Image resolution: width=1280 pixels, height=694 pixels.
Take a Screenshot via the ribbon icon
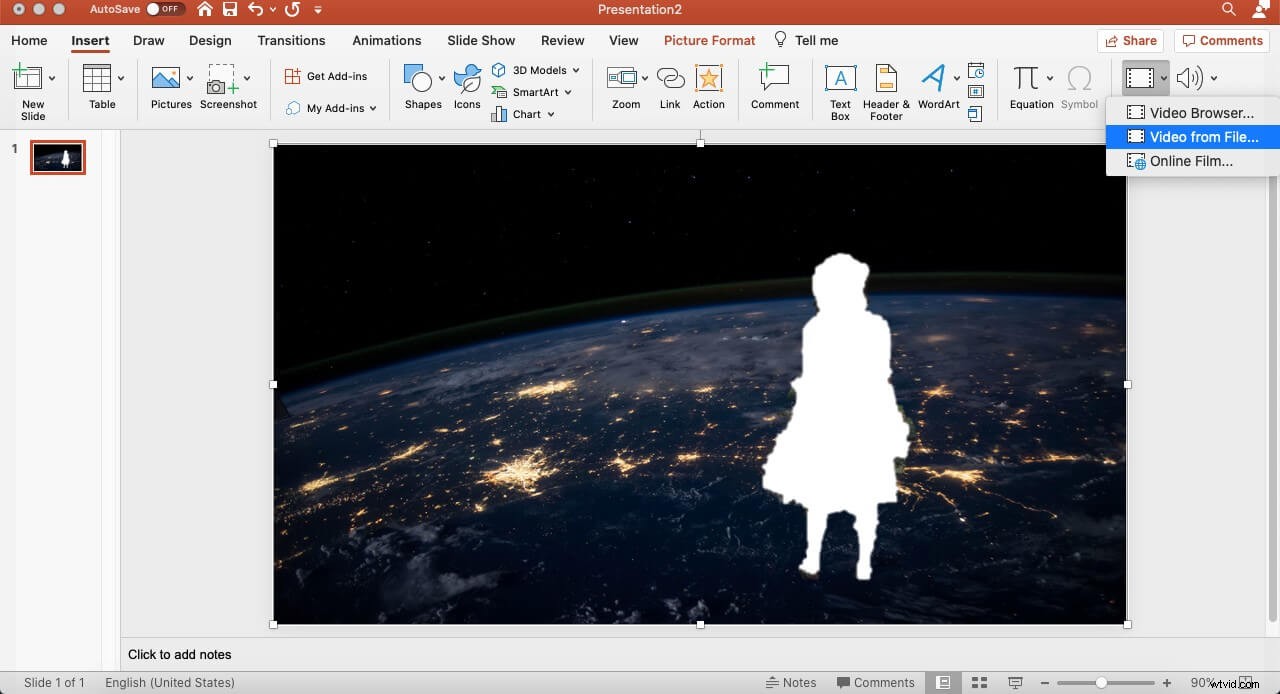point(228,88)
